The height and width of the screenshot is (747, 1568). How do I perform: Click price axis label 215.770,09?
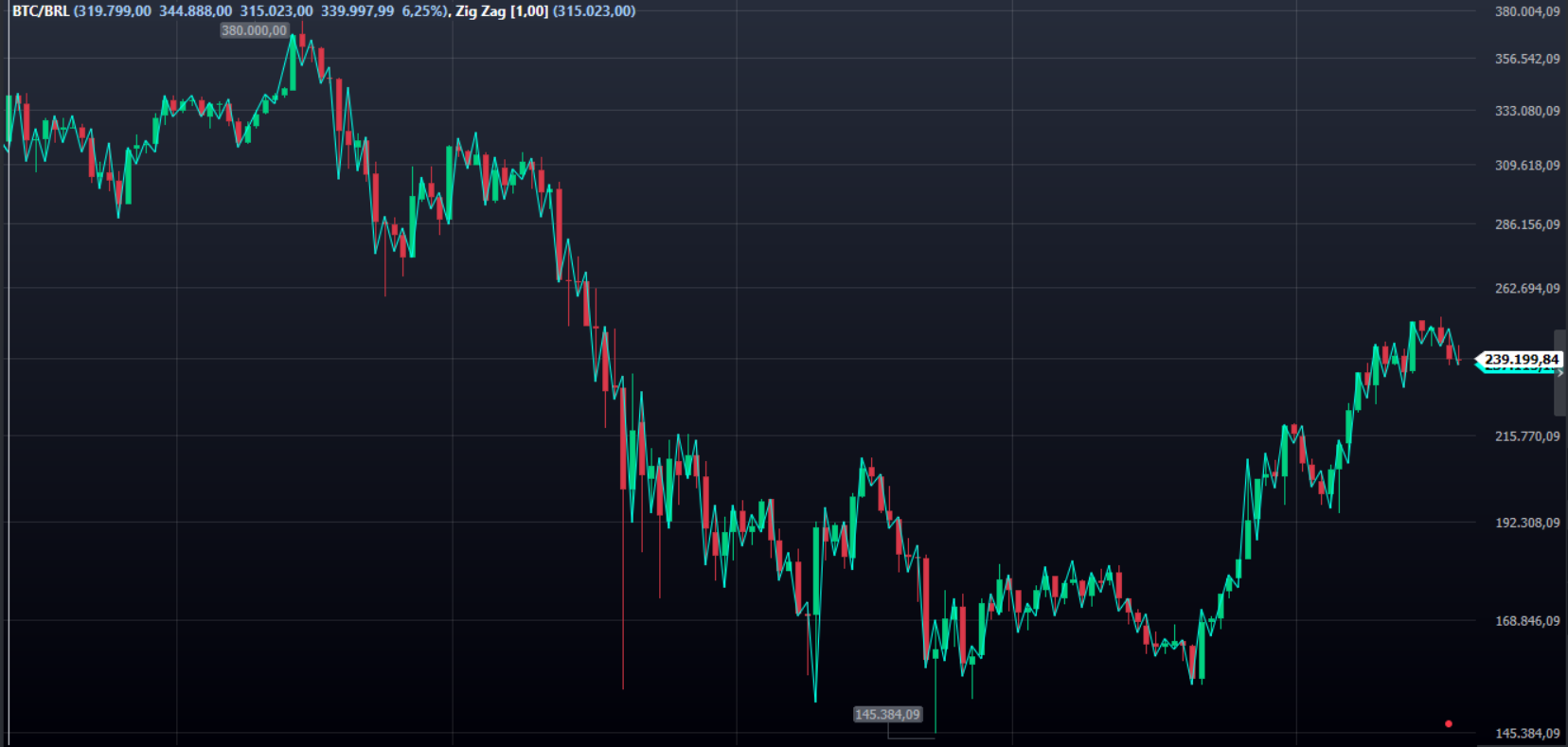click(x=1527, y=436)
